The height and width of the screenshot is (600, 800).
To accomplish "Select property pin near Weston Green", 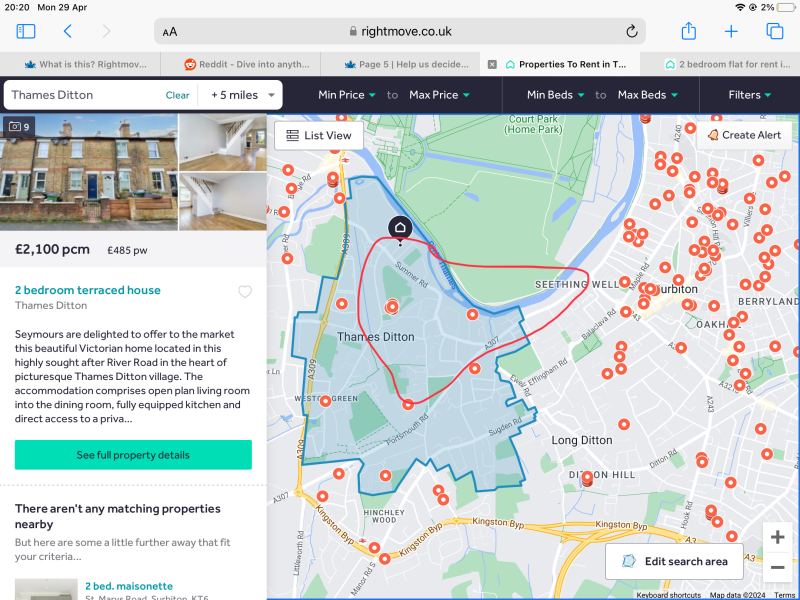I will [x=325, y=401].
